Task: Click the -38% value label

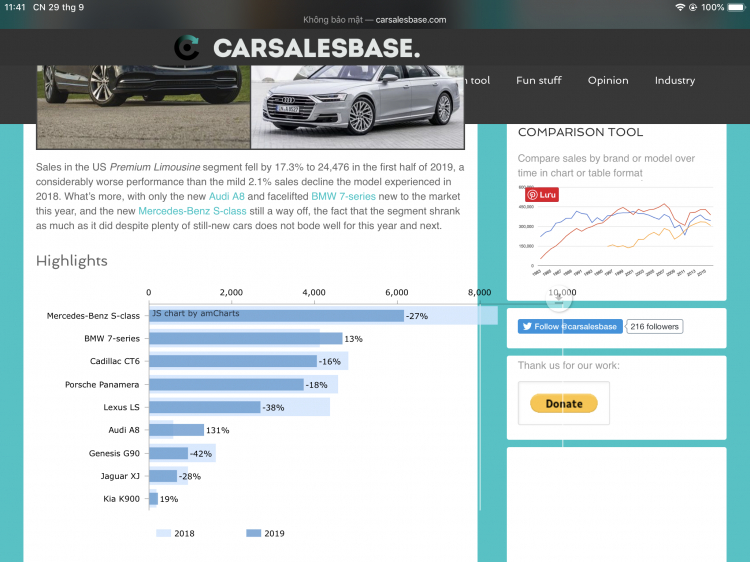Action: 274,408
